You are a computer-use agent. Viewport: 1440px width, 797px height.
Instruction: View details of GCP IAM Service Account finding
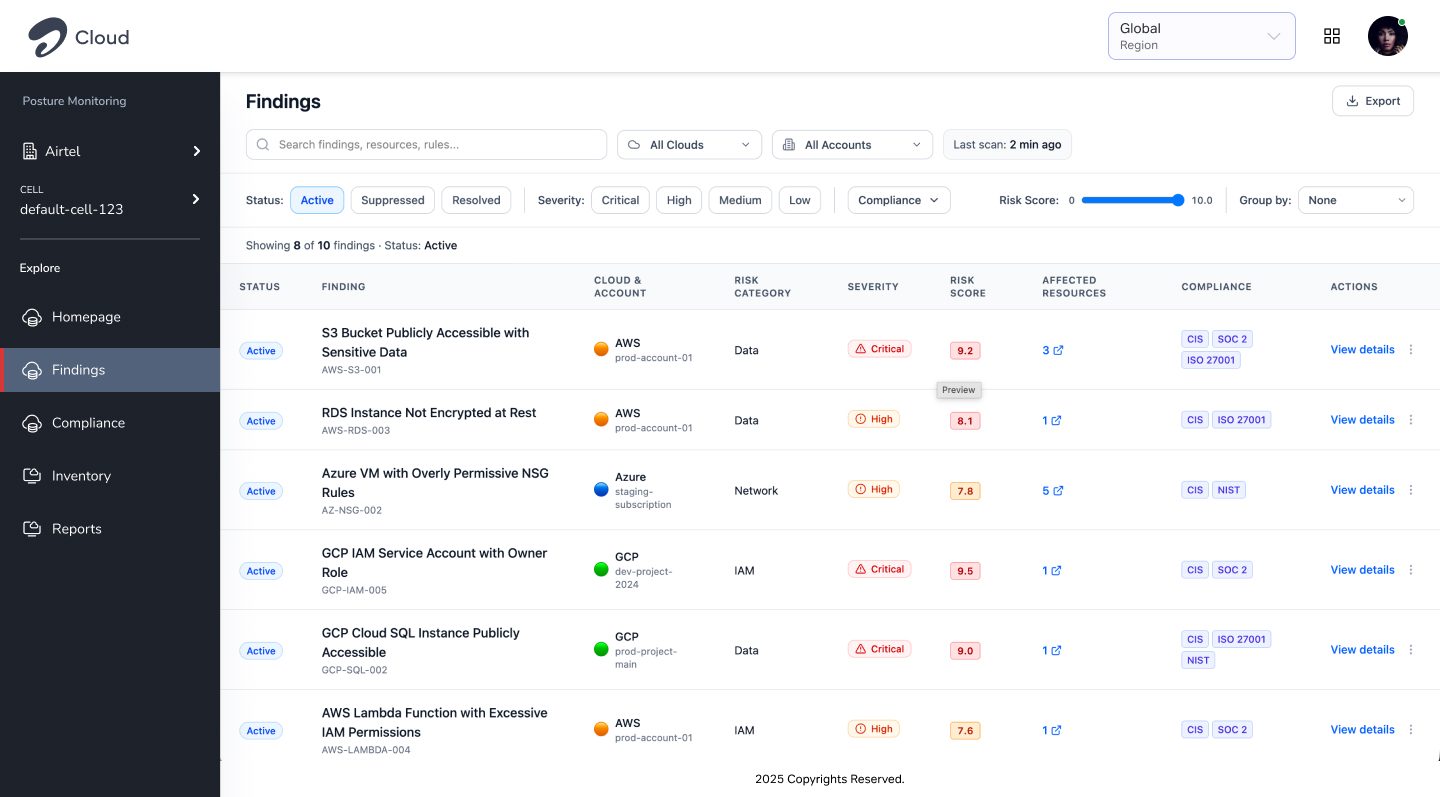pos(1362,570)
